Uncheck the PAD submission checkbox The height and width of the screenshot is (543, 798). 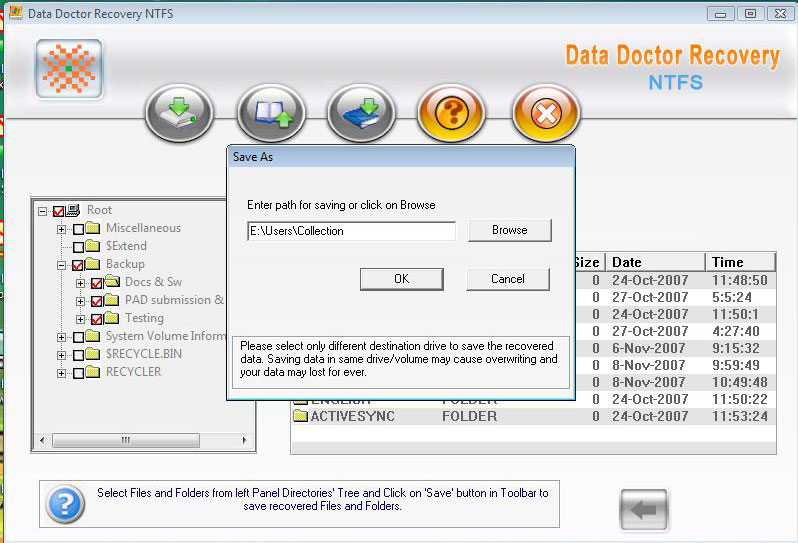click(97, 301)
